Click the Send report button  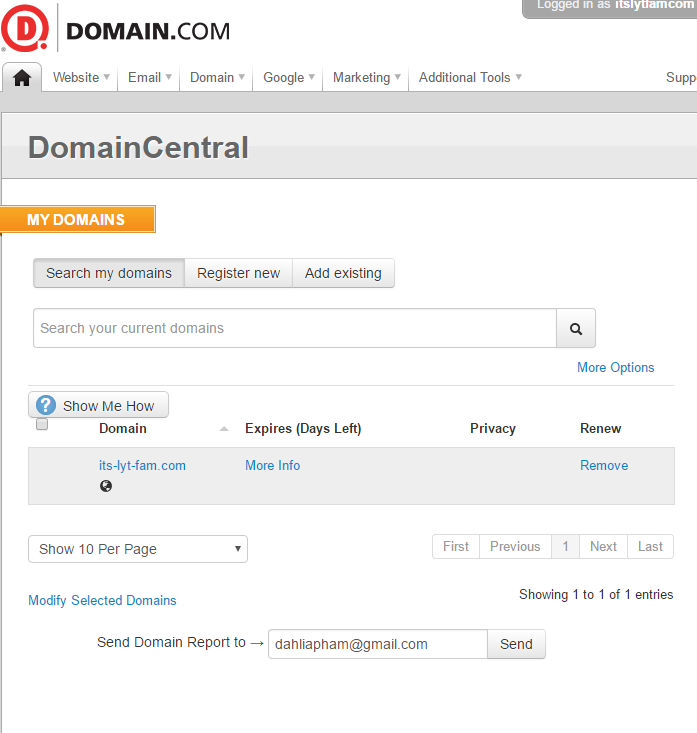(x=516, y=644)
